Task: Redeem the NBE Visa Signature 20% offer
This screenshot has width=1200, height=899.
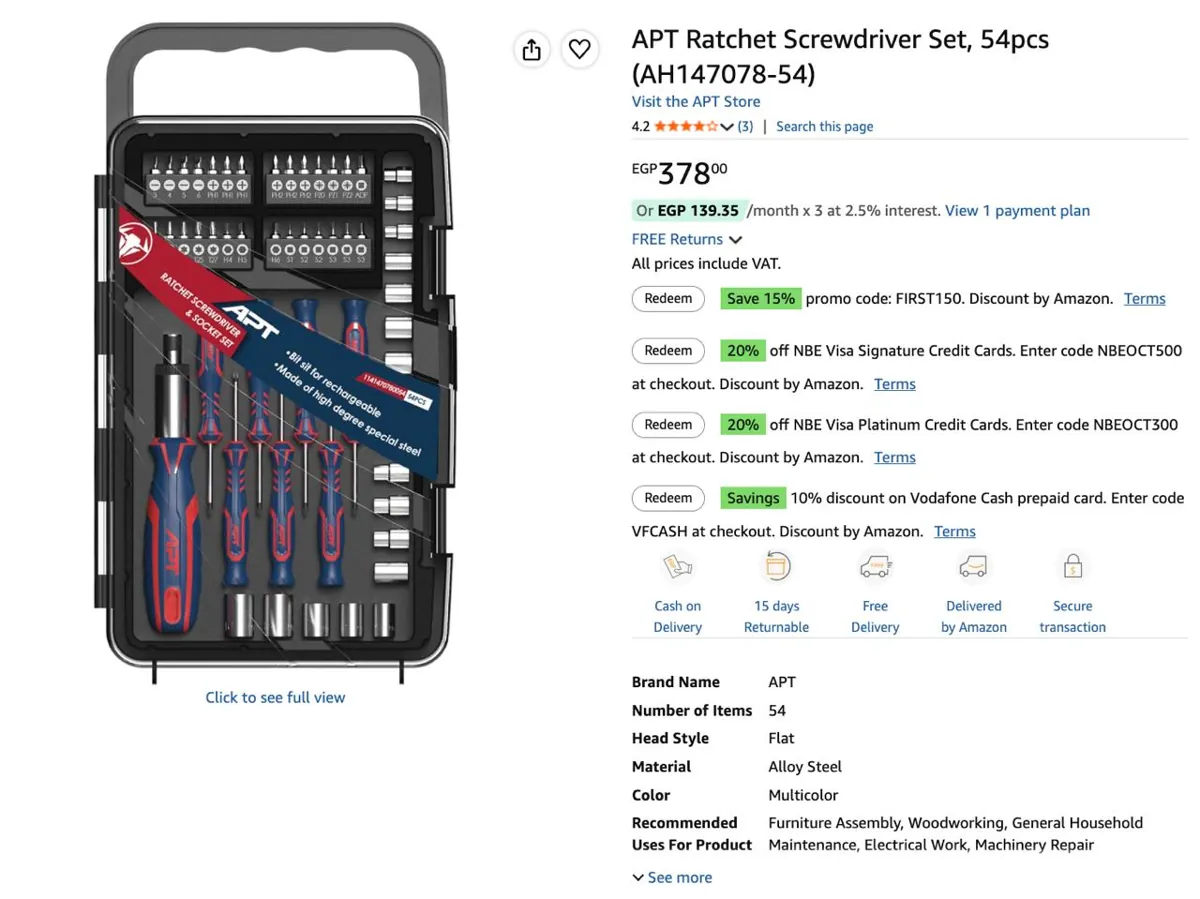Action: tap(668, 351)
